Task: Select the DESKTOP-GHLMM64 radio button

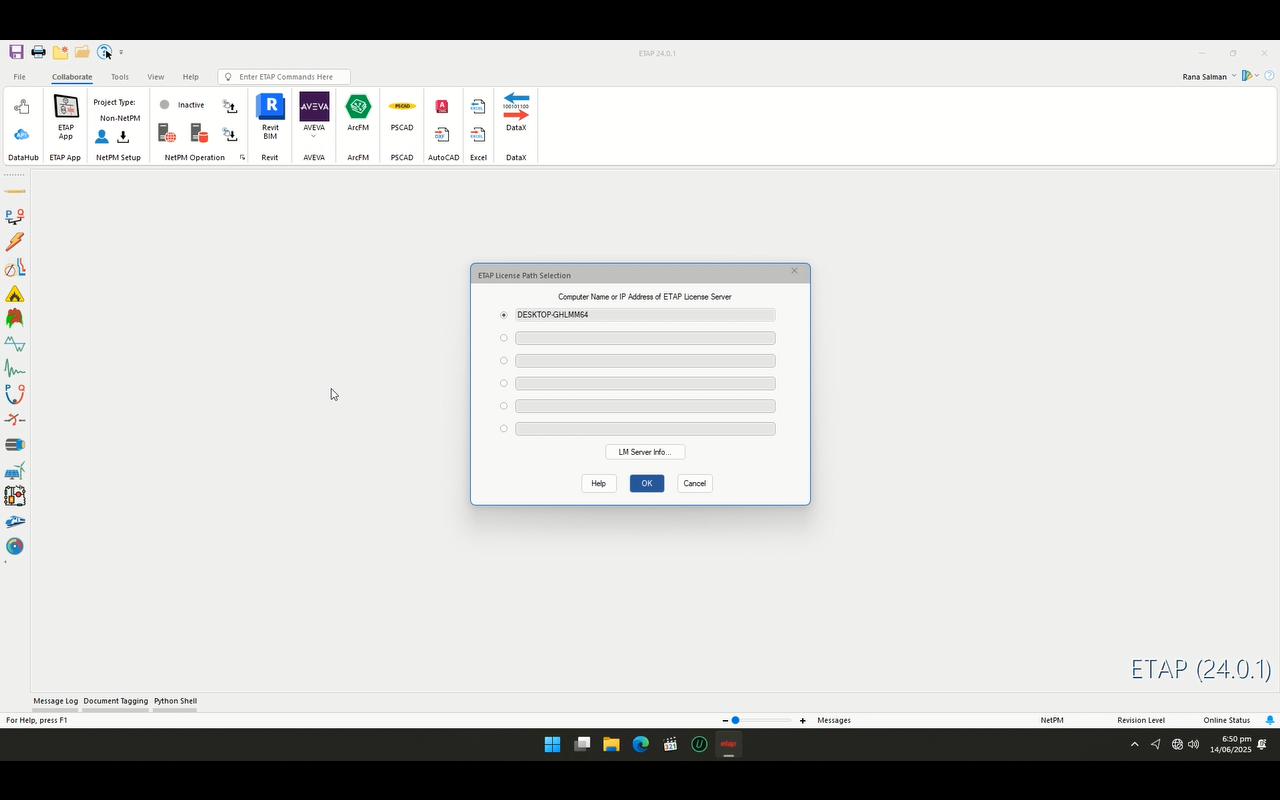Action: point(504,315)
